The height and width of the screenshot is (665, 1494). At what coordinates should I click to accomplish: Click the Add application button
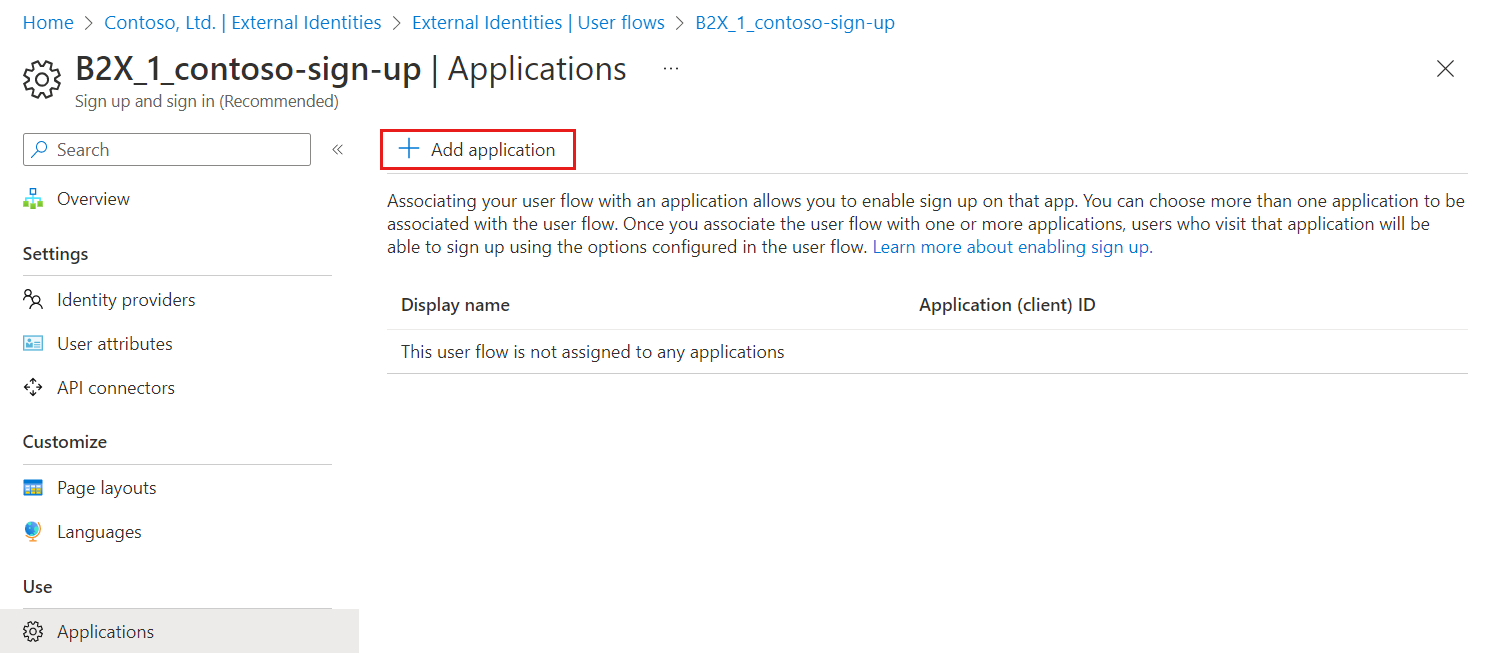tap(477, 148)
